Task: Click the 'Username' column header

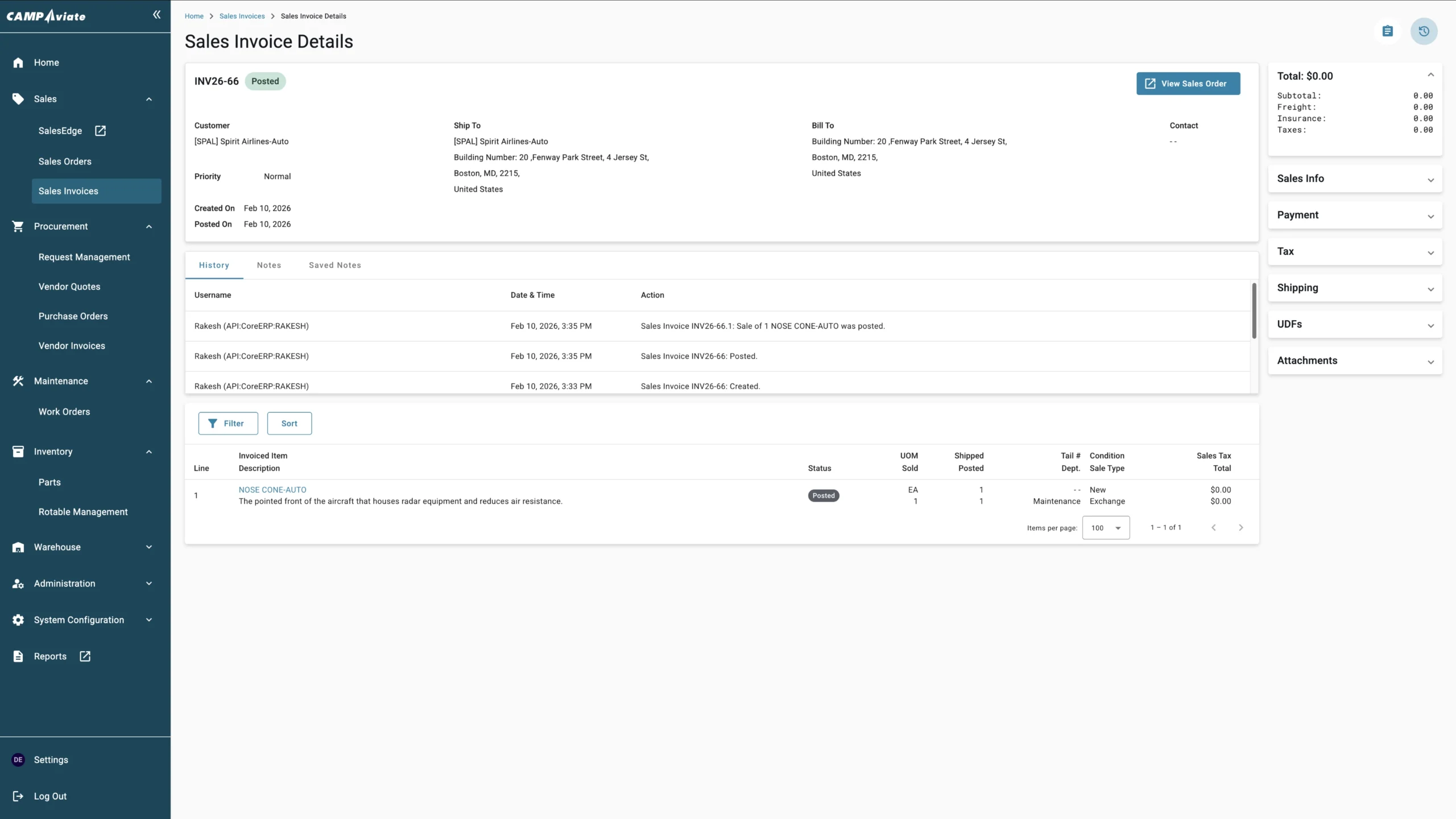Action: (x=213, y=295)
